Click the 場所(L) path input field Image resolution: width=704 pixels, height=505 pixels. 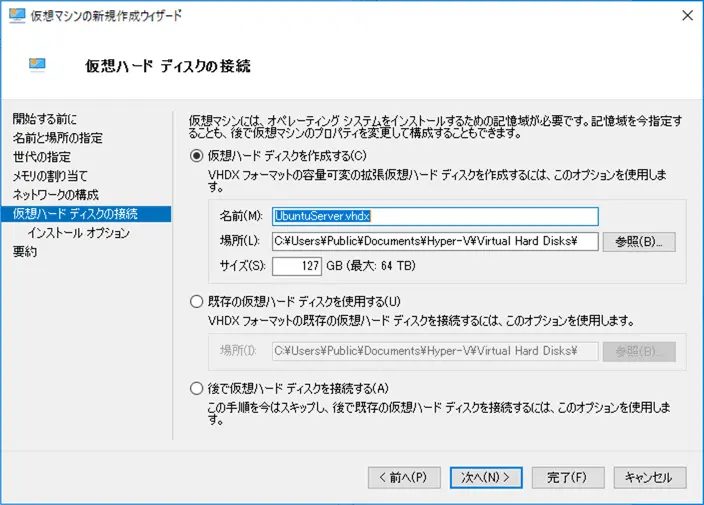[435, 242]
